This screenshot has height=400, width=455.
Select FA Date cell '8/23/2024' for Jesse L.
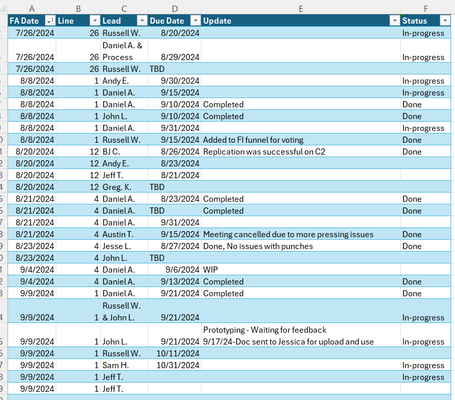(x=32, y=246)
